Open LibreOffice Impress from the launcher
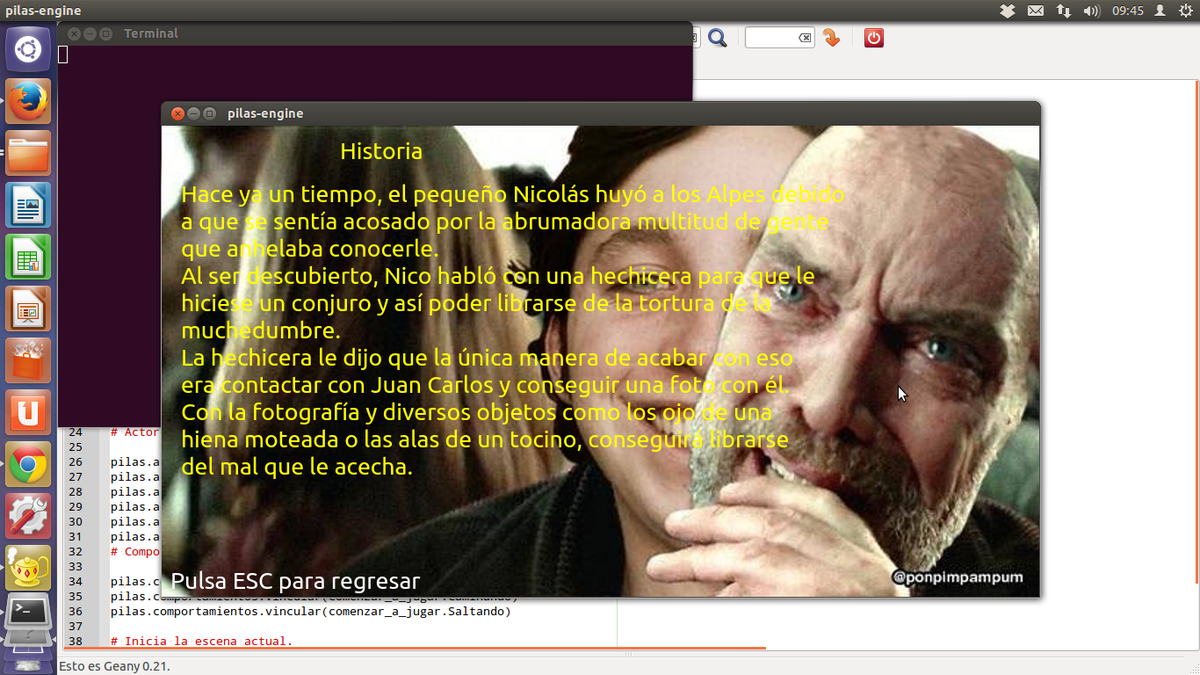 [x=28, y=309]
